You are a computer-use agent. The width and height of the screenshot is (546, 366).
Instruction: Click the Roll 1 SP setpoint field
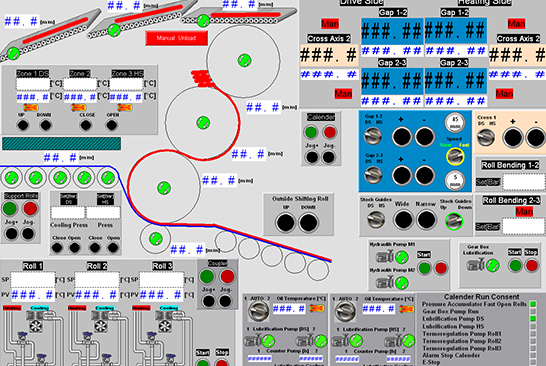(x=33, y=280)
